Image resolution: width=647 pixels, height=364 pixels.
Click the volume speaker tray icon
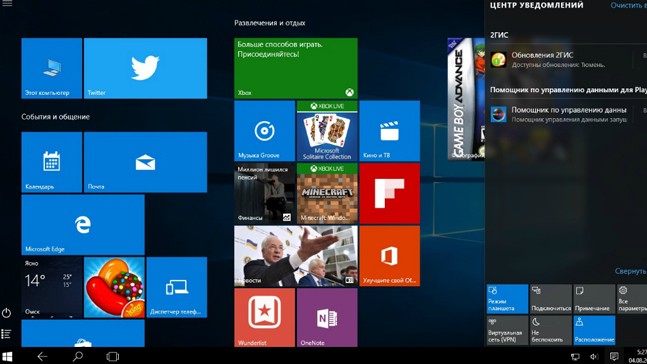[594, 357]
